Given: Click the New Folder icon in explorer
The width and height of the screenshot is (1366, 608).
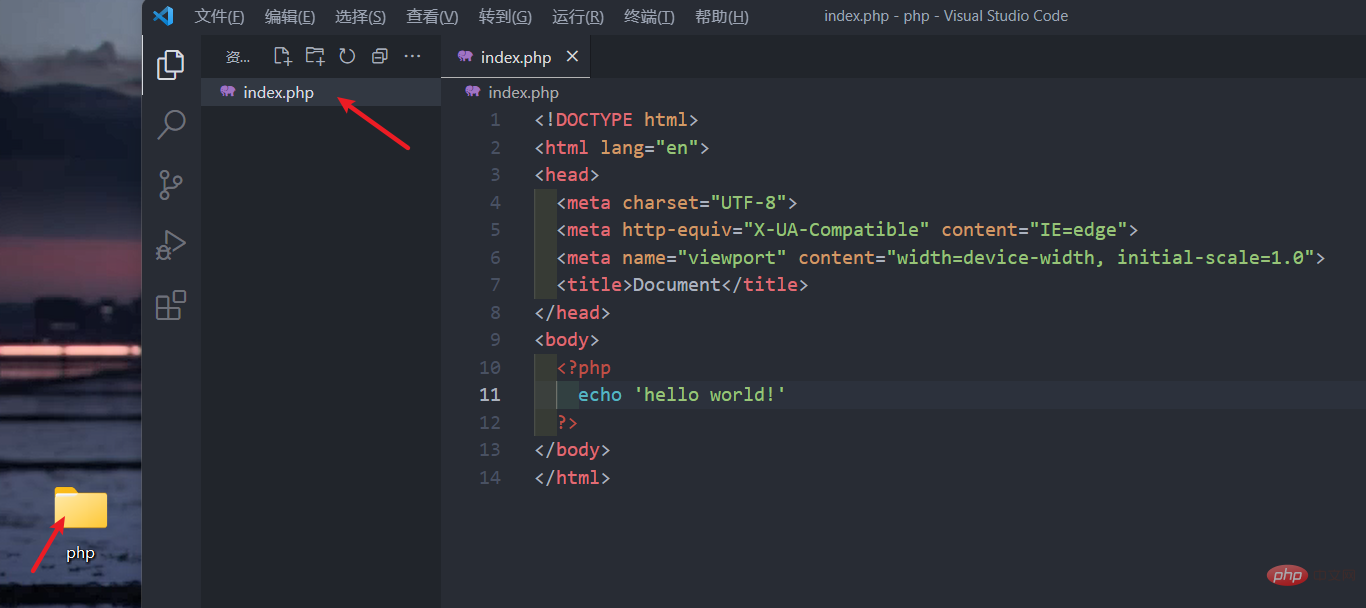Looking at the screenshot, I should pos(315,57).
